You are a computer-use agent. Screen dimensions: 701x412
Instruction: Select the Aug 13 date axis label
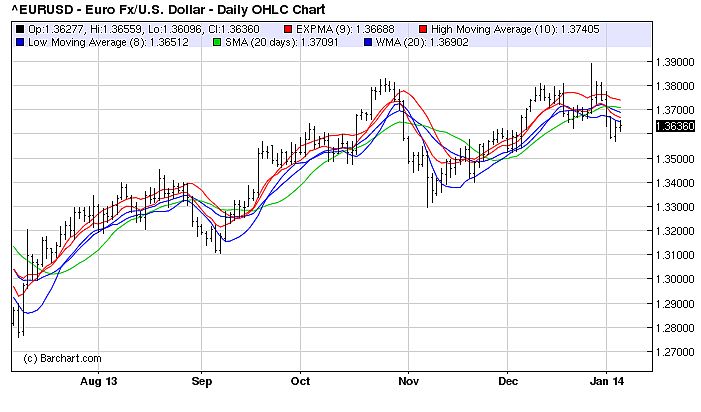[93, 382]
